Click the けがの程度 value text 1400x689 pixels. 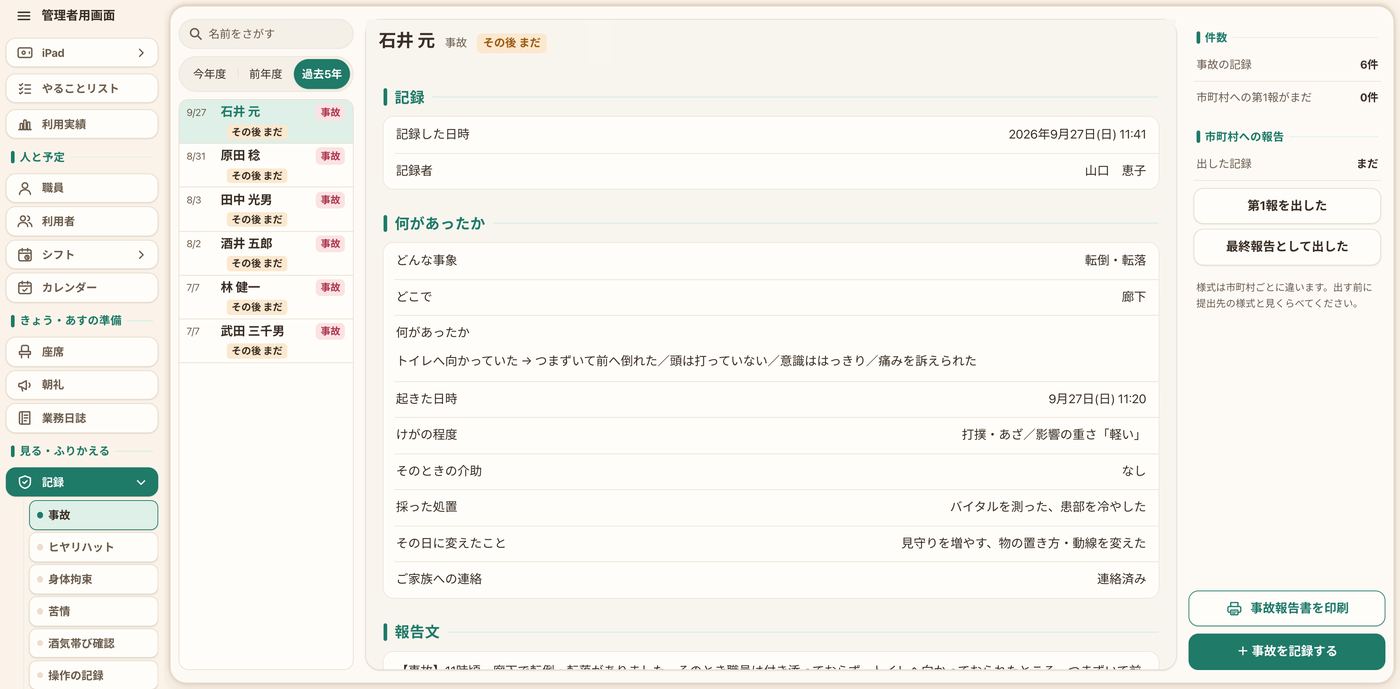pos(1054,435)
